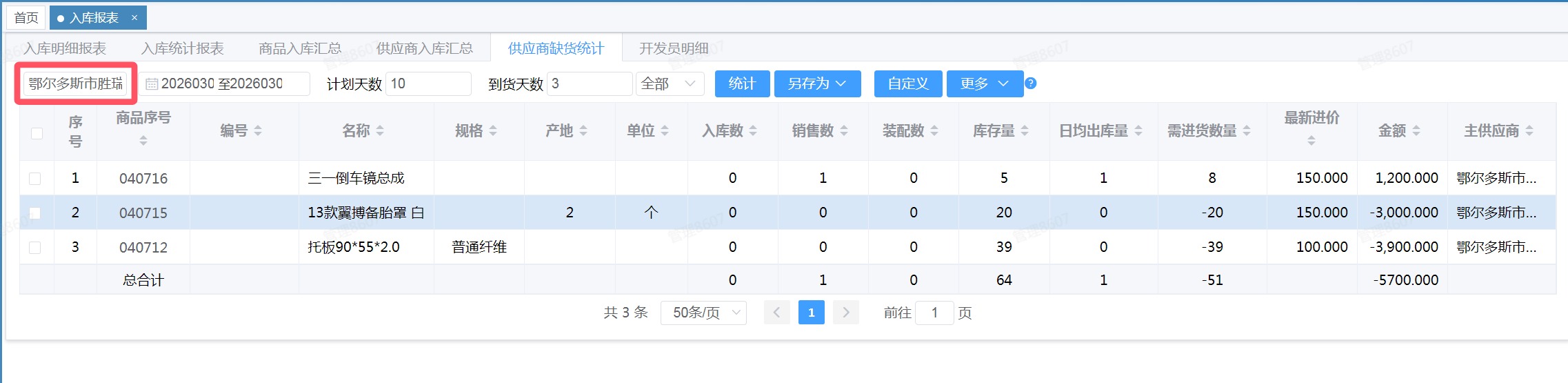
Task: Go to next page arrow
Action: coord(846,313)
